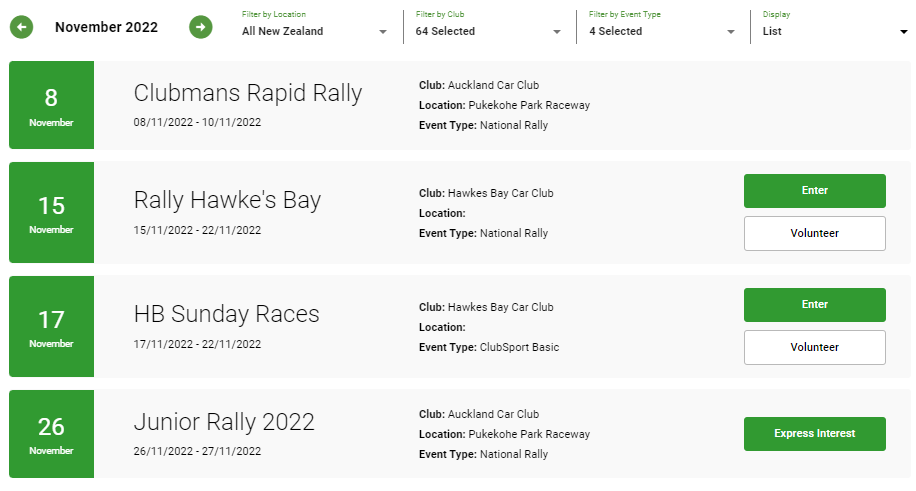
Task: Select the 8 November date tile
Action: (51, 105)
